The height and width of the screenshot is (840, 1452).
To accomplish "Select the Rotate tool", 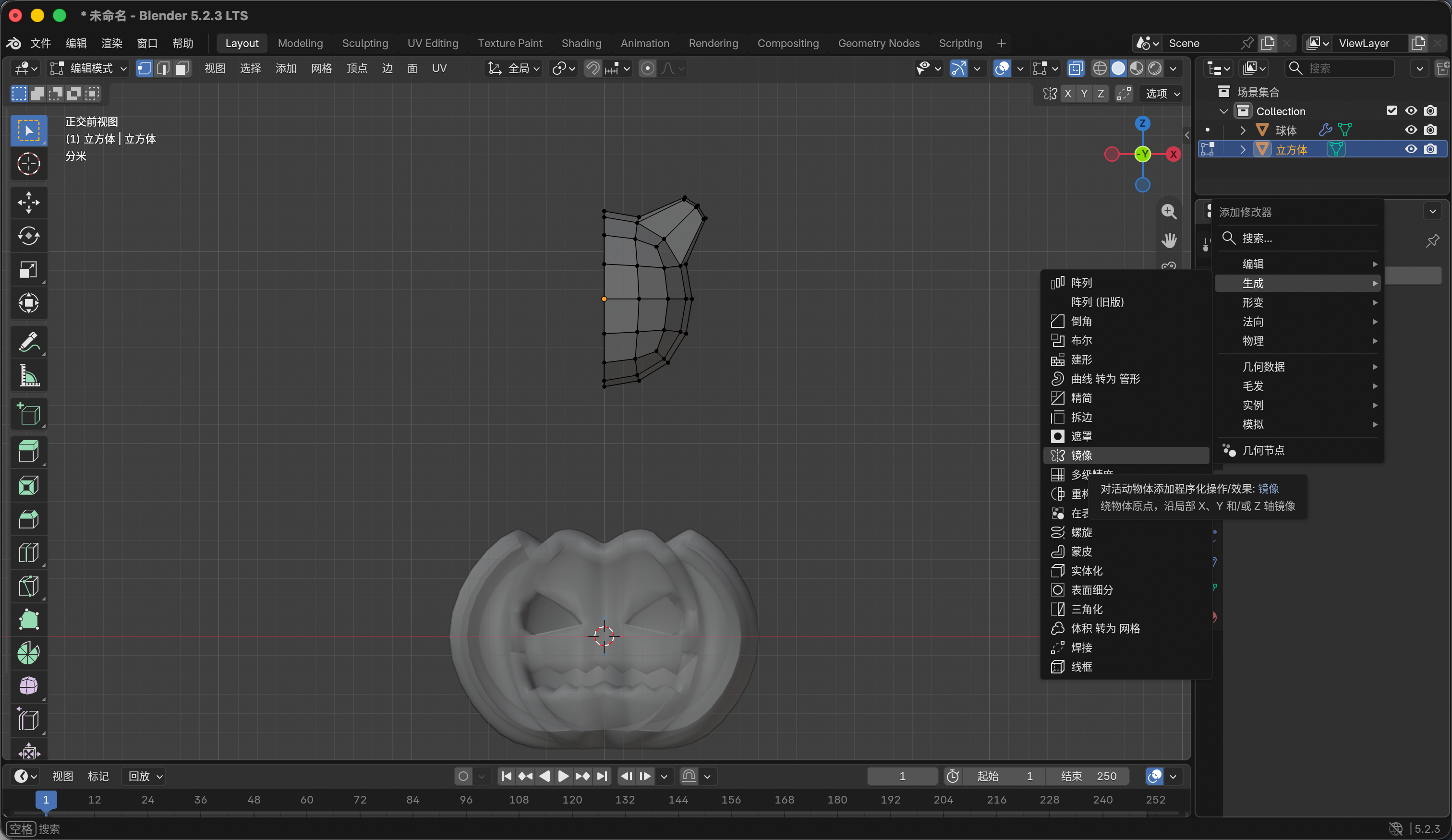I will (28, 236).
